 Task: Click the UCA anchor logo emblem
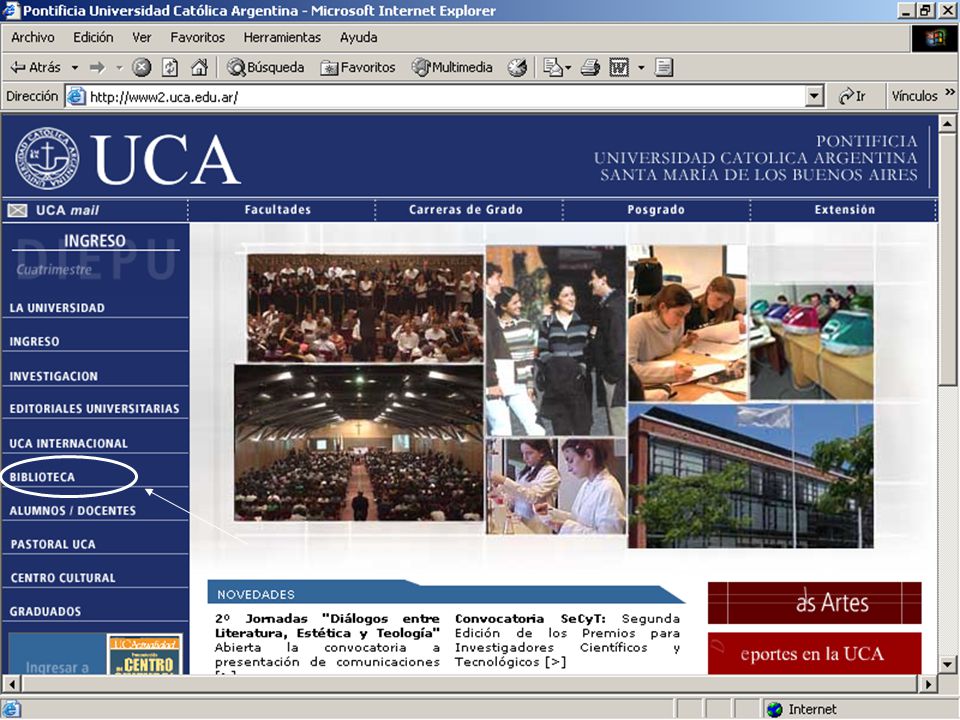(47, 158)
